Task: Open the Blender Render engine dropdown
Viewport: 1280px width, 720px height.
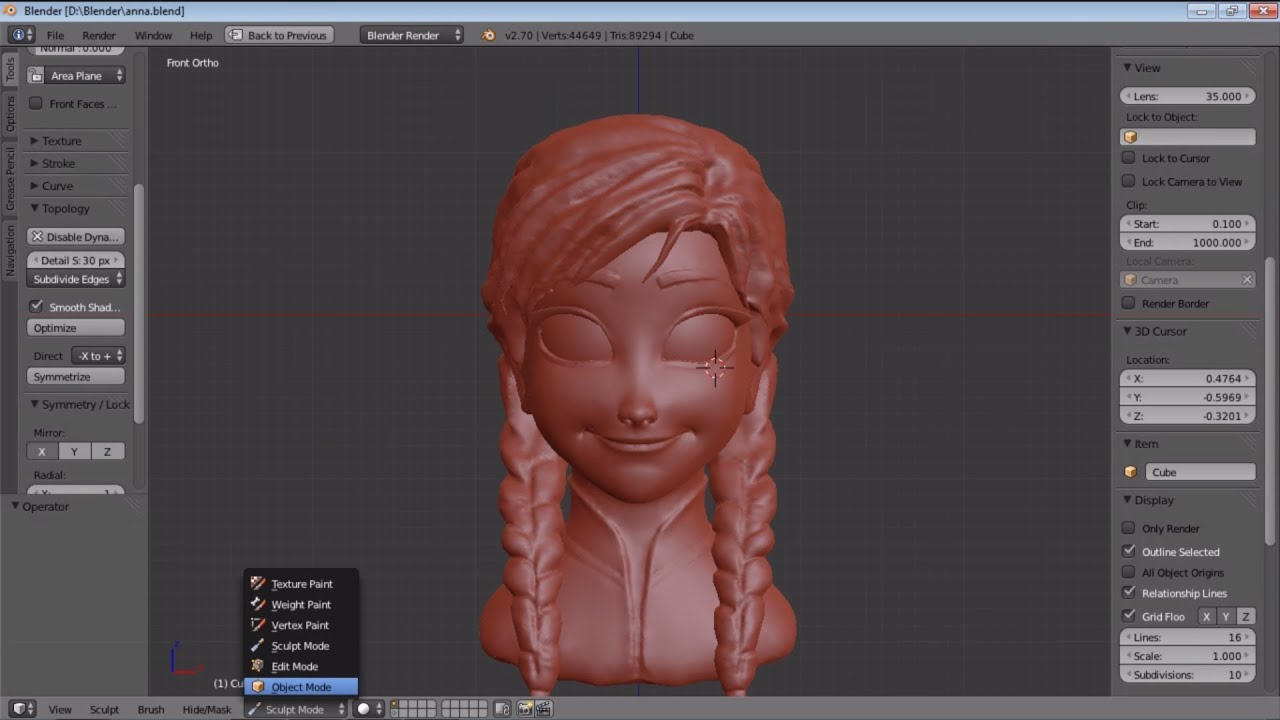Action: pyautogui.click(x=412, y=35)
